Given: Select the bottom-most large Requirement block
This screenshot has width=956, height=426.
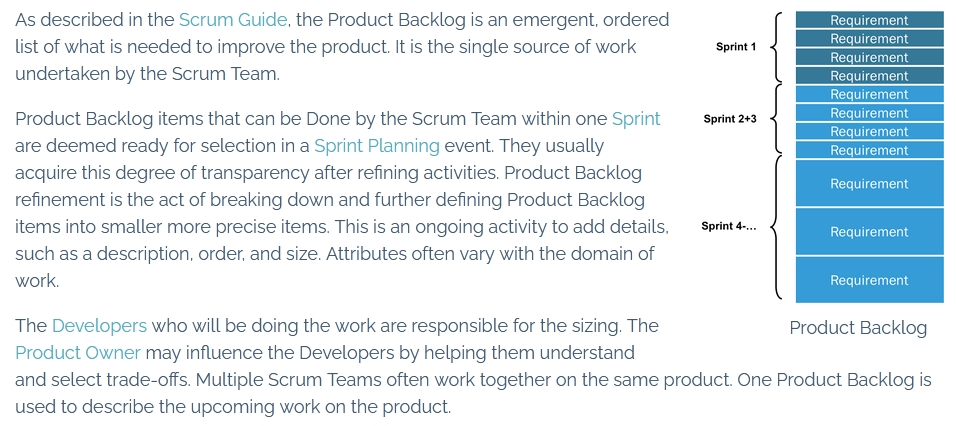Looking at the screenshot, I should pos(869,280).
